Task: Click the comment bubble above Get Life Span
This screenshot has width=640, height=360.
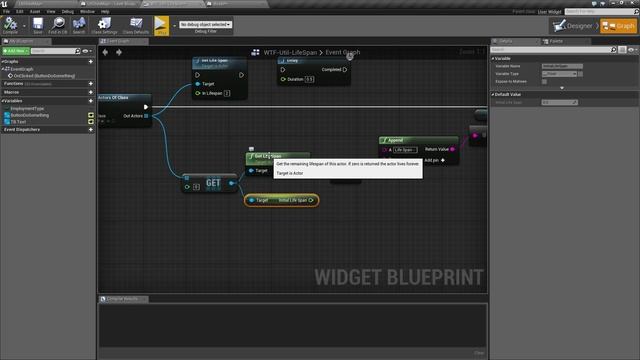Action: click(x=251, y=149)
